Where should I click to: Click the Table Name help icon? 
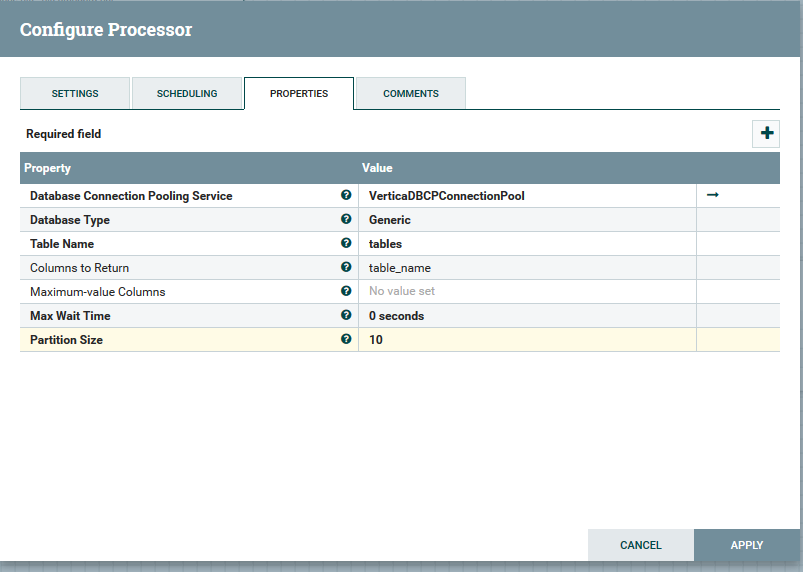coord(346,243)
